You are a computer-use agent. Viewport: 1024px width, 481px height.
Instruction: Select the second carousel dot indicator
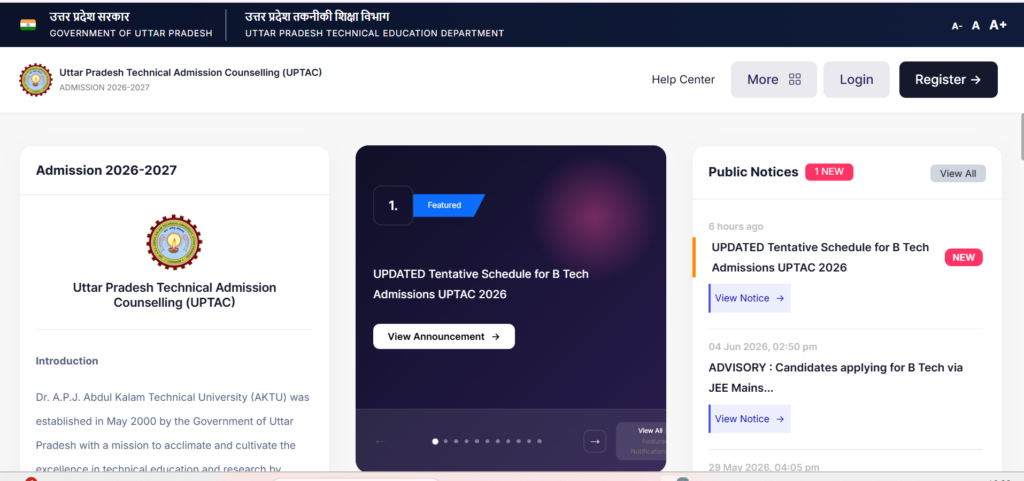click(445, 441)
